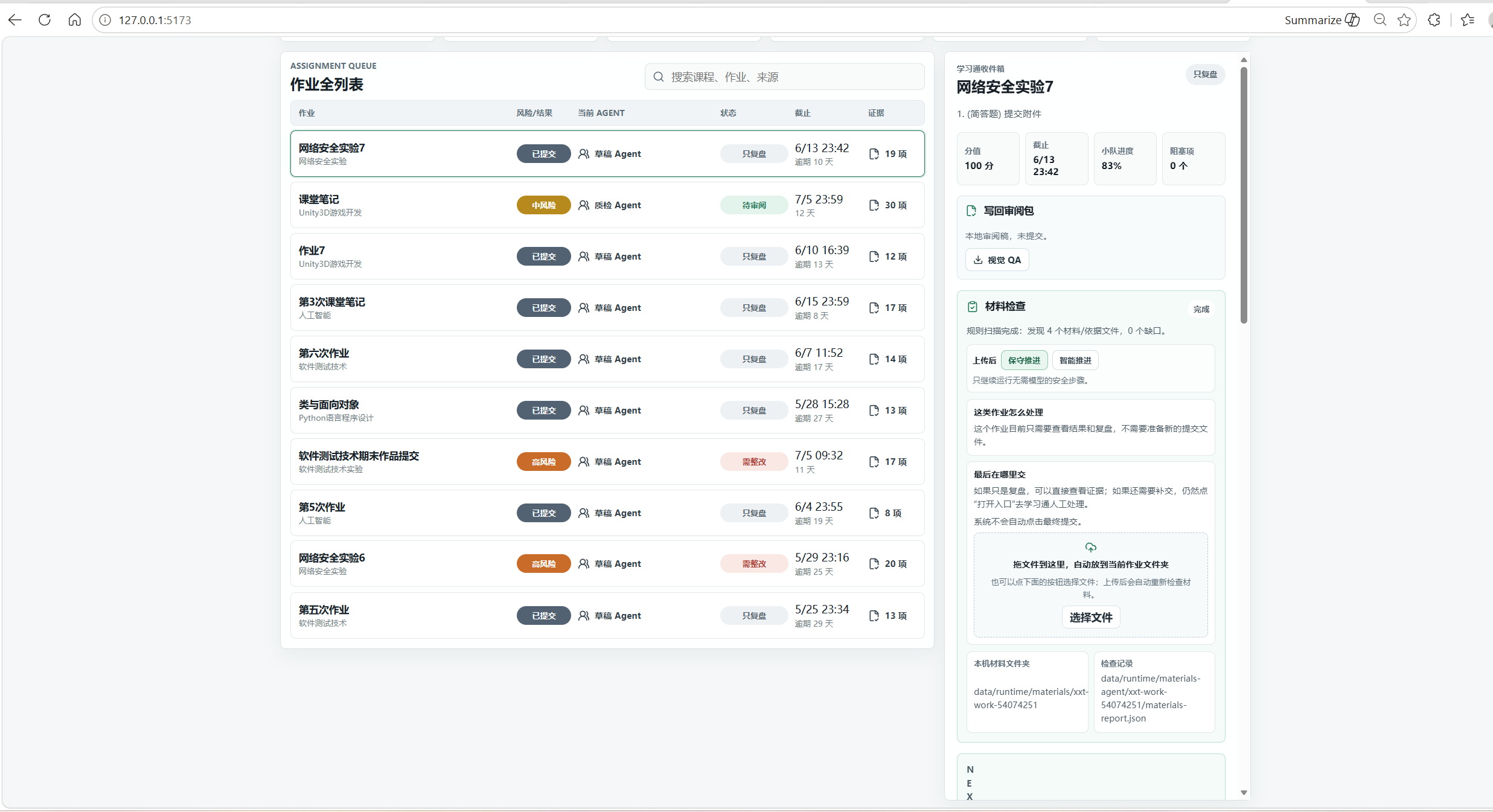Select the 网络安全实验6 assignment row
The image size is (1493, 812).
(607, 564)
